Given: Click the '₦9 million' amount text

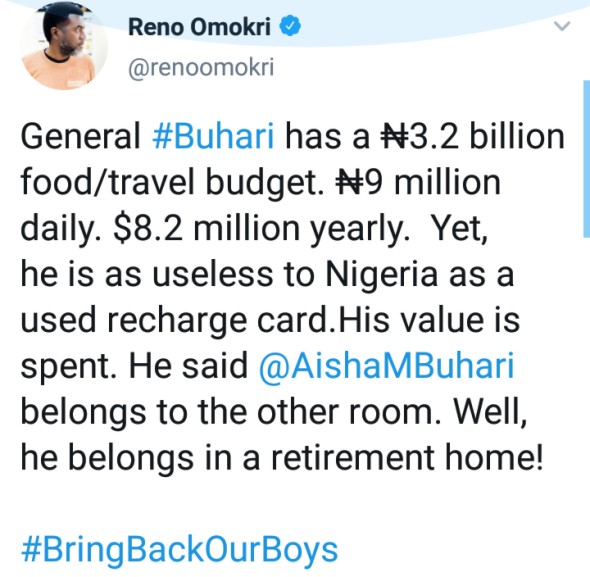Looking at the screenshot, I should pyautogui.click(x=418, y=183).
